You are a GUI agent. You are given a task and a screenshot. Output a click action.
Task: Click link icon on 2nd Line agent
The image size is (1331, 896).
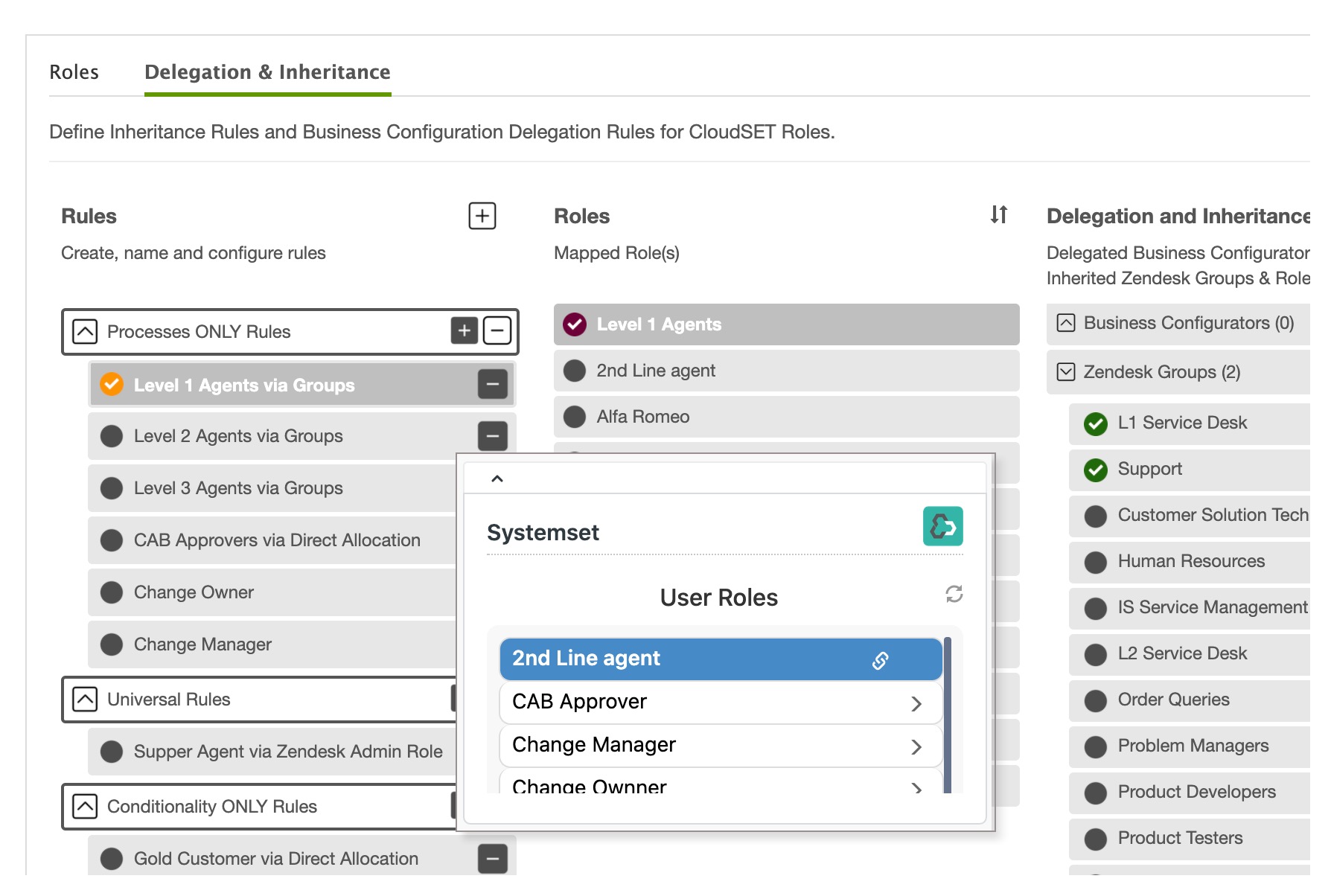click(x=881, y=660)
